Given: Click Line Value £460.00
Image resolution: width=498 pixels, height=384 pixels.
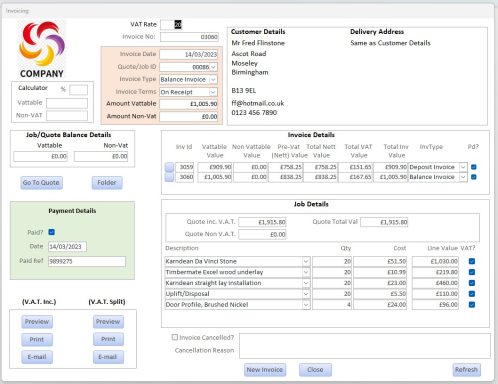Looking at the screenshot, I should pos(435,283).
